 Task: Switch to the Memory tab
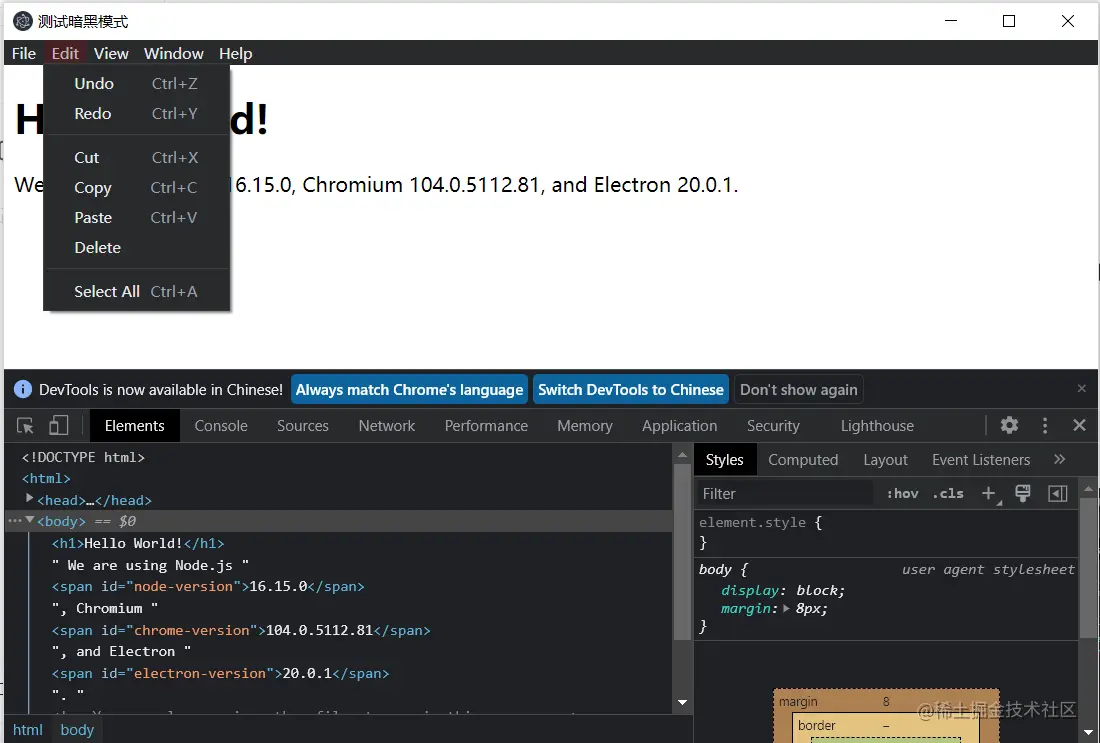(584, 426)
